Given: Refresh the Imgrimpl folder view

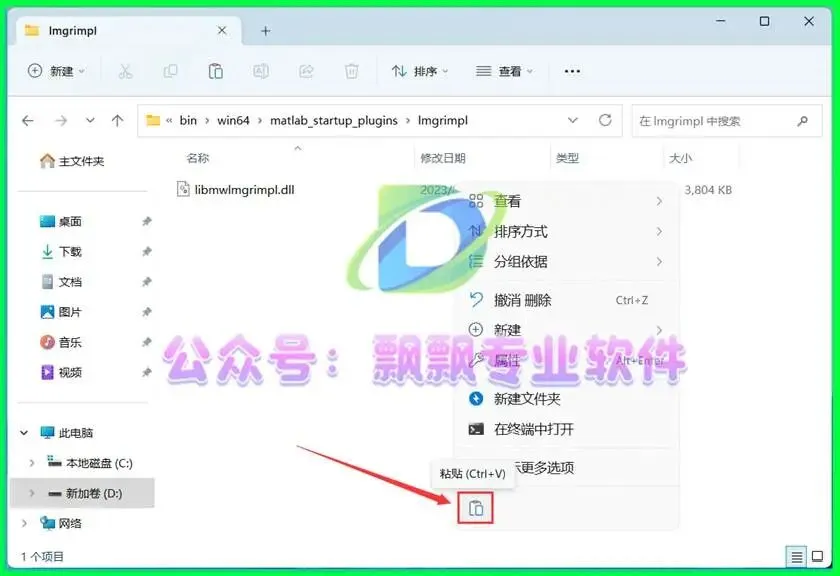Looking at the screenshot, I should tap(605, 121).
